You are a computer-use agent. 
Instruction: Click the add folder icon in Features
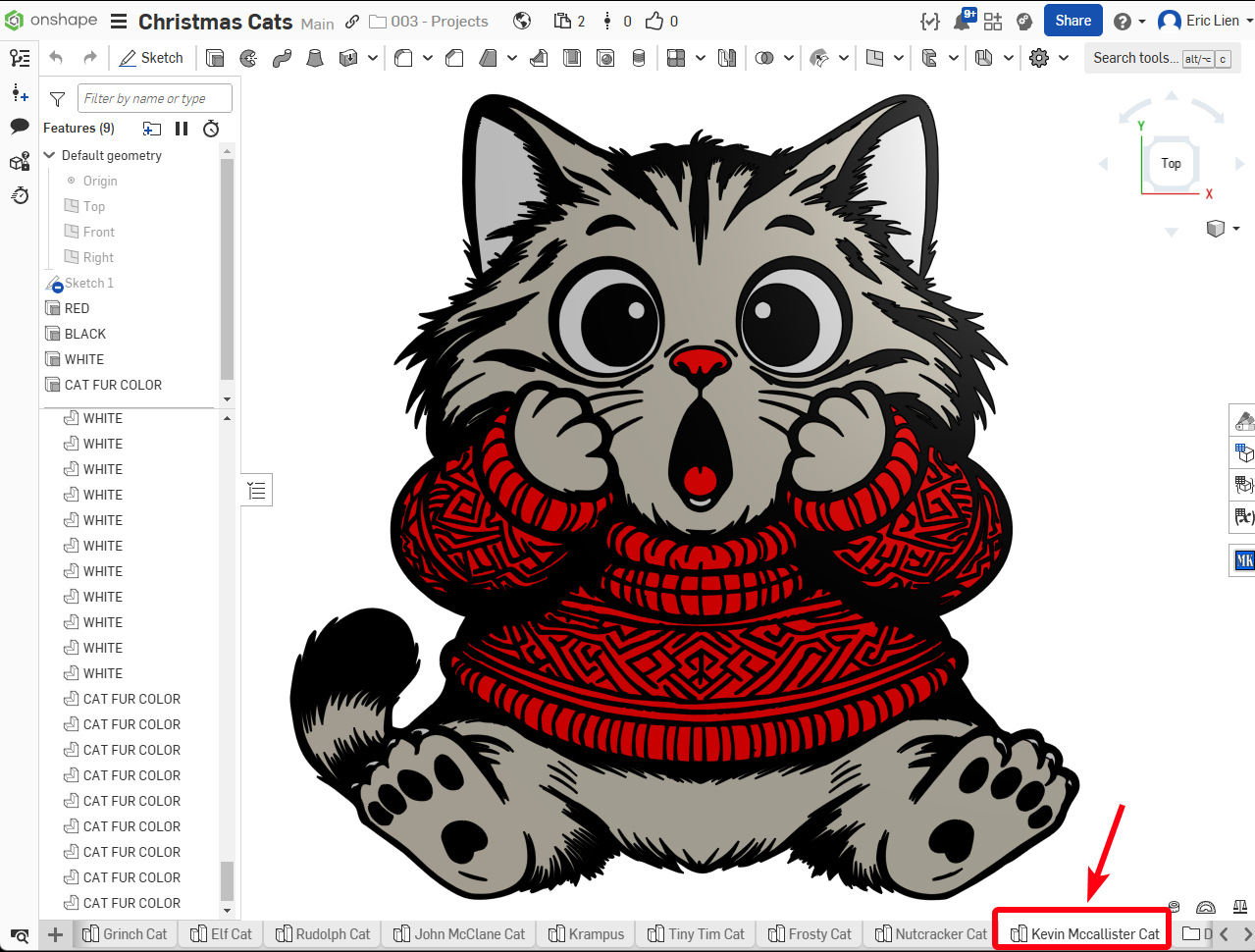151,129
